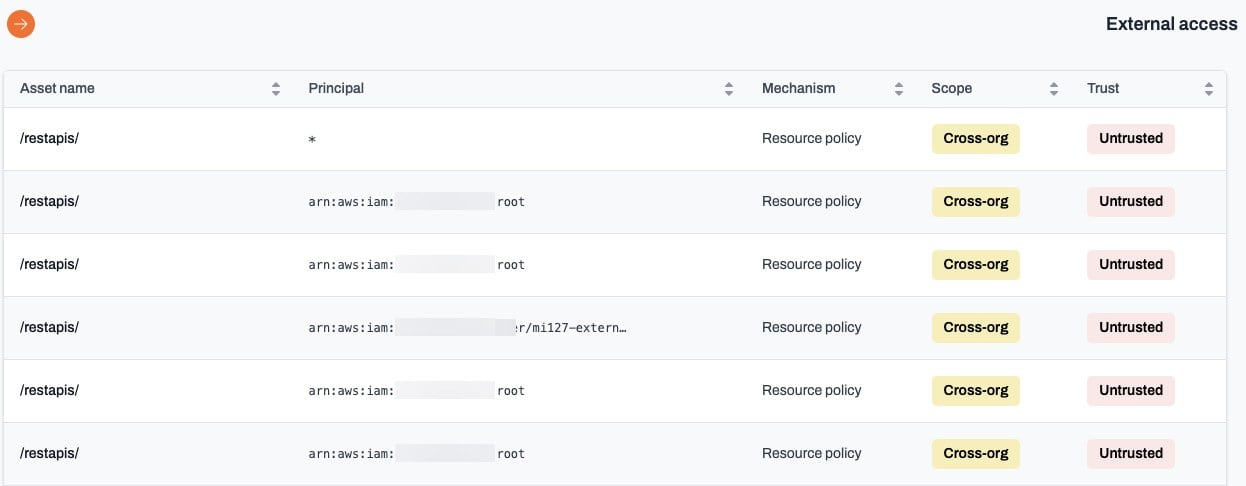Sort by Asset name column sort arrows
Image resolution: width=1246 pixels, height=486 pixels.
pyautogui.click(x=276, y=89)
